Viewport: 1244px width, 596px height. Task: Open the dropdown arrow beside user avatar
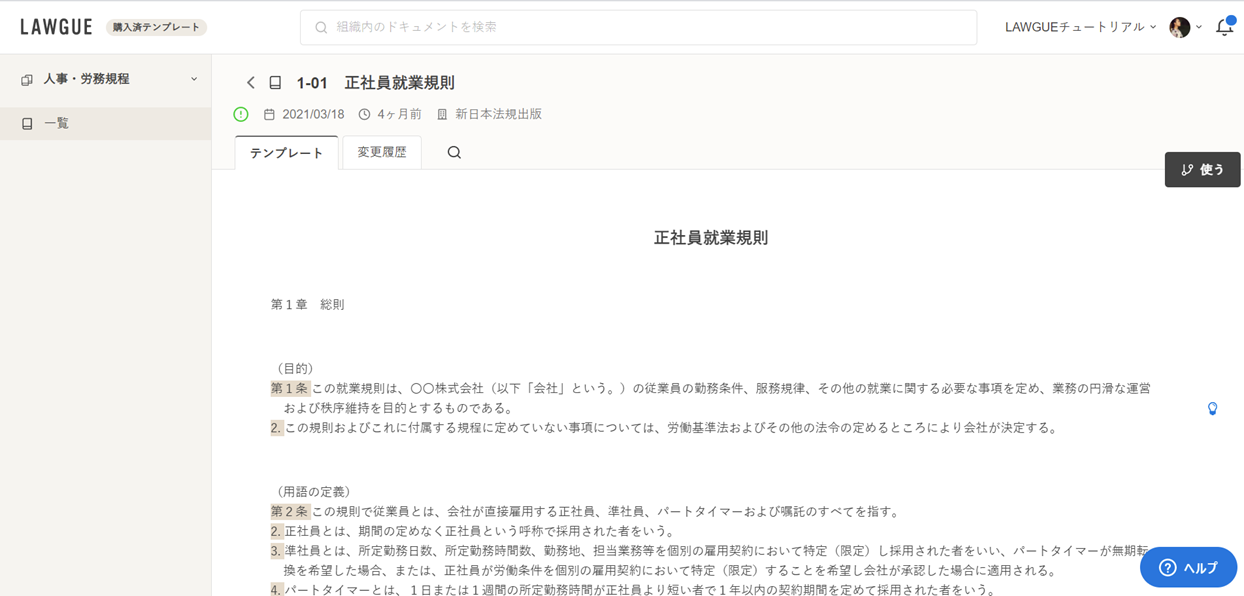(1199, 27)
